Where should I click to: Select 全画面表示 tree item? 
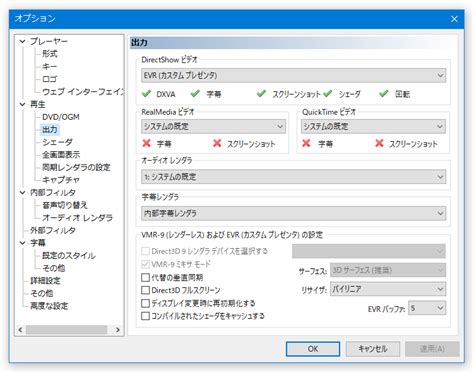point(61,155)
